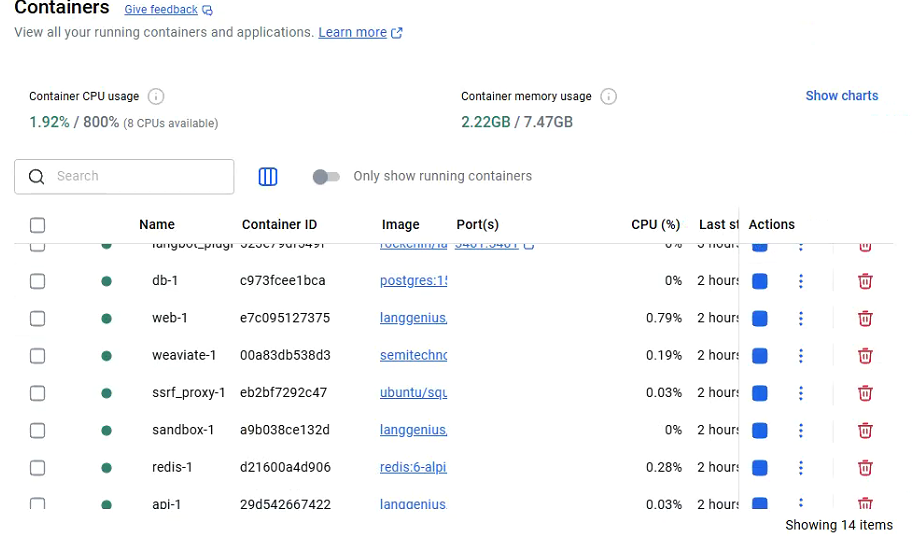The image size is (912, 542).
Task: Click the CPU usage info icon
Action: [156, 97]
